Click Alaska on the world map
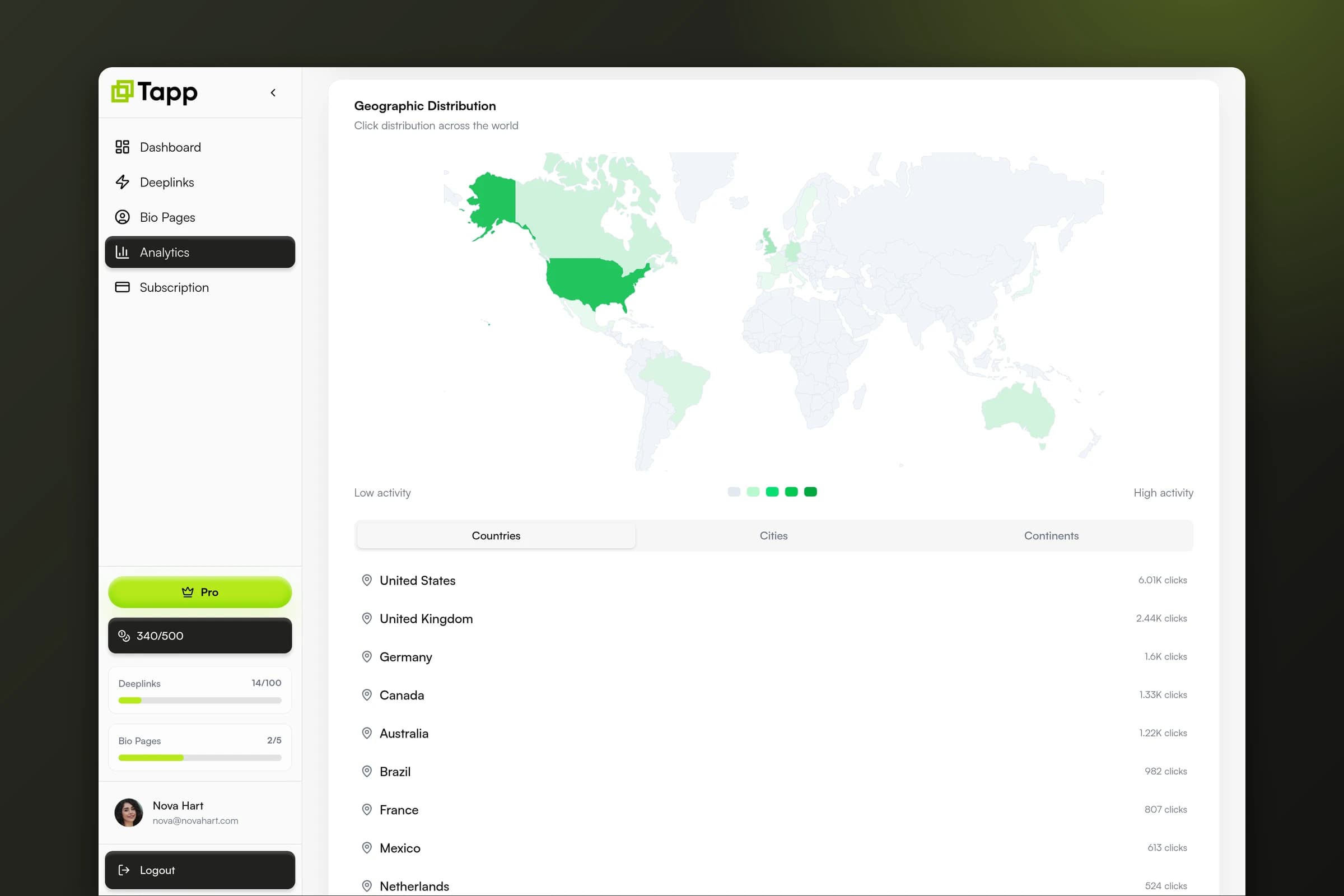 click(494, 200)
